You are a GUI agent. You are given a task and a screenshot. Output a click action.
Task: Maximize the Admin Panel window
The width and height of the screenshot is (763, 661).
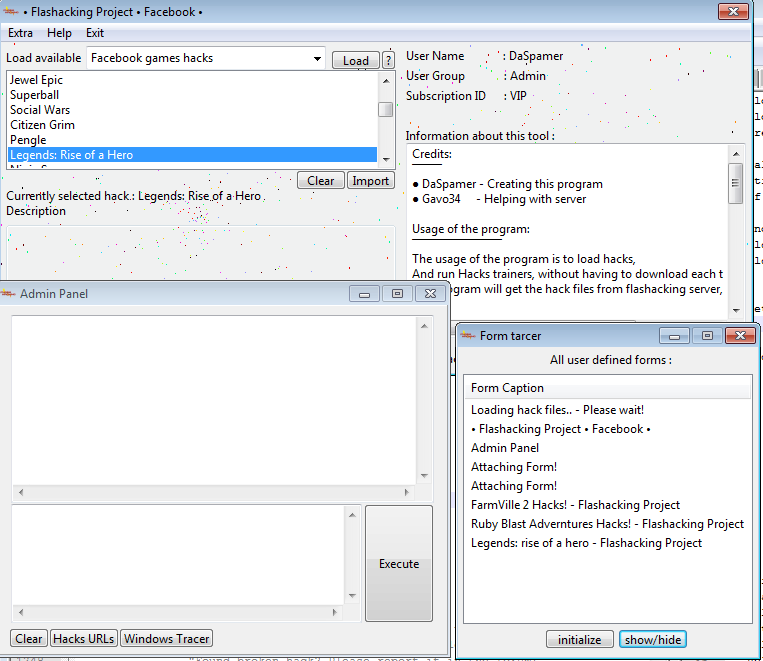pos(397,294)
